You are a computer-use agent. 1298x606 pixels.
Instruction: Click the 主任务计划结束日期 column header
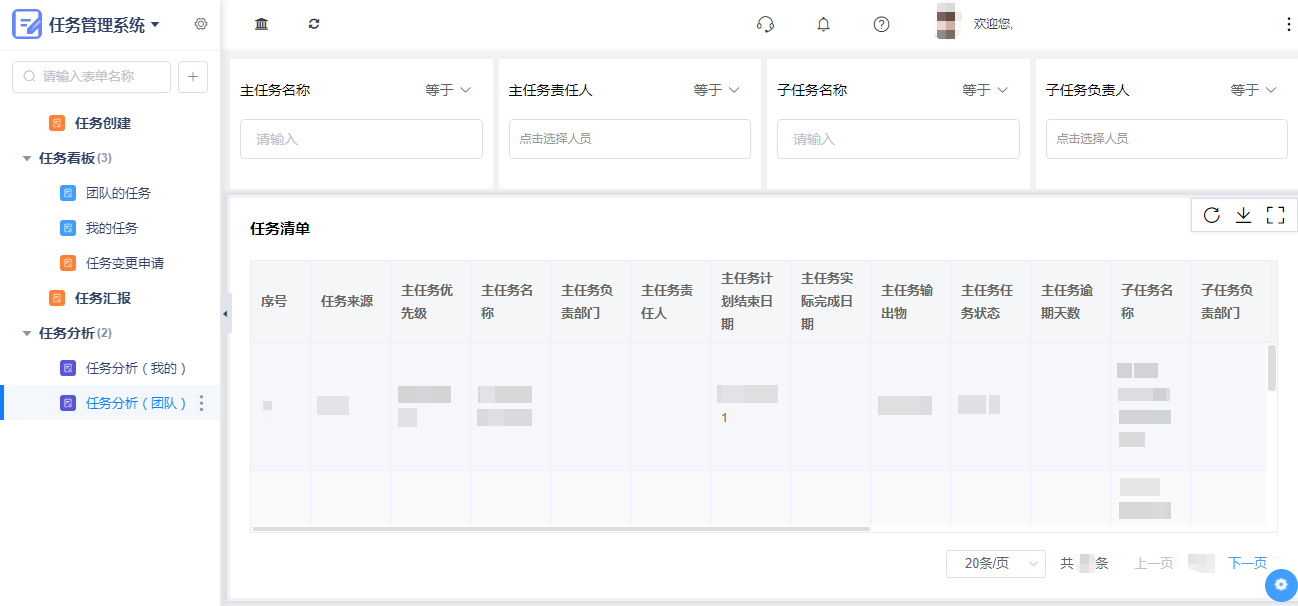[750, 301]
